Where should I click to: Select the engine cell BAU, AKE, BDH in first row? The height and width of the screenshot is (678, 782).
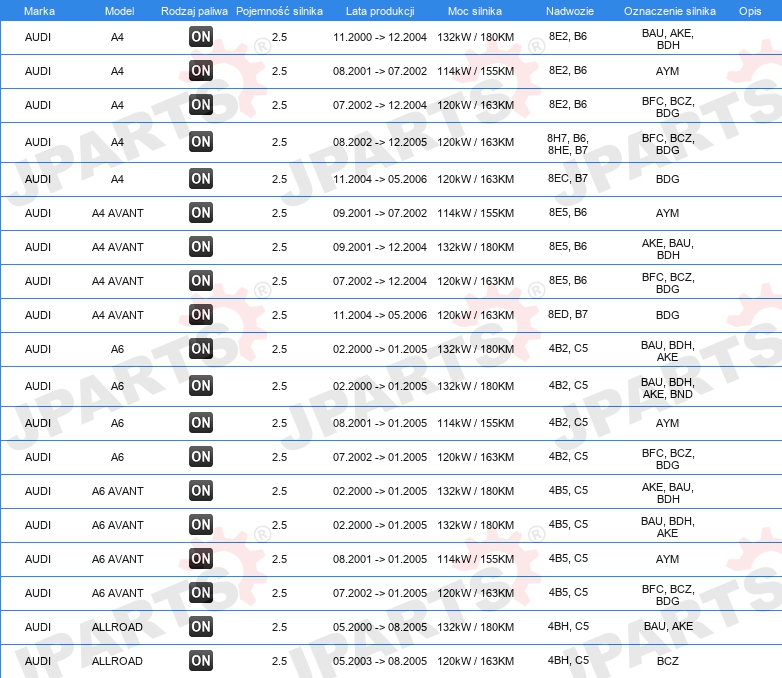pyautogui.click(x=668, y=39)
